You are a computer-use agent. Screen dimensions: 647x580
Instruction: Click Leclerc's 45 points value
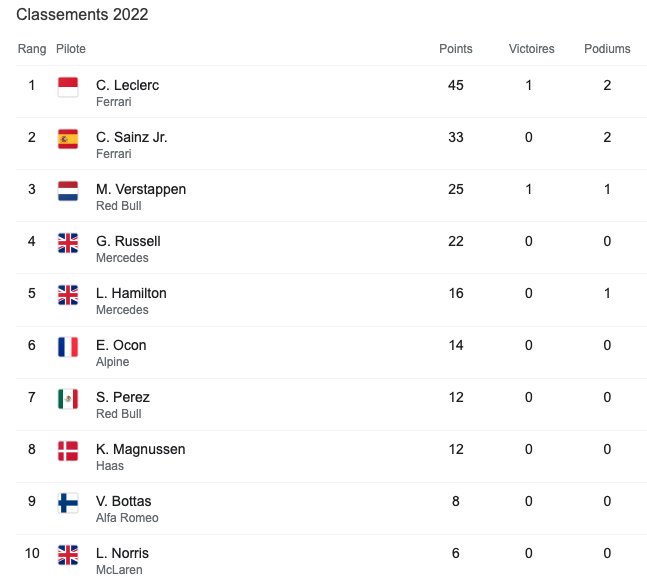click(x=456, y=85)
